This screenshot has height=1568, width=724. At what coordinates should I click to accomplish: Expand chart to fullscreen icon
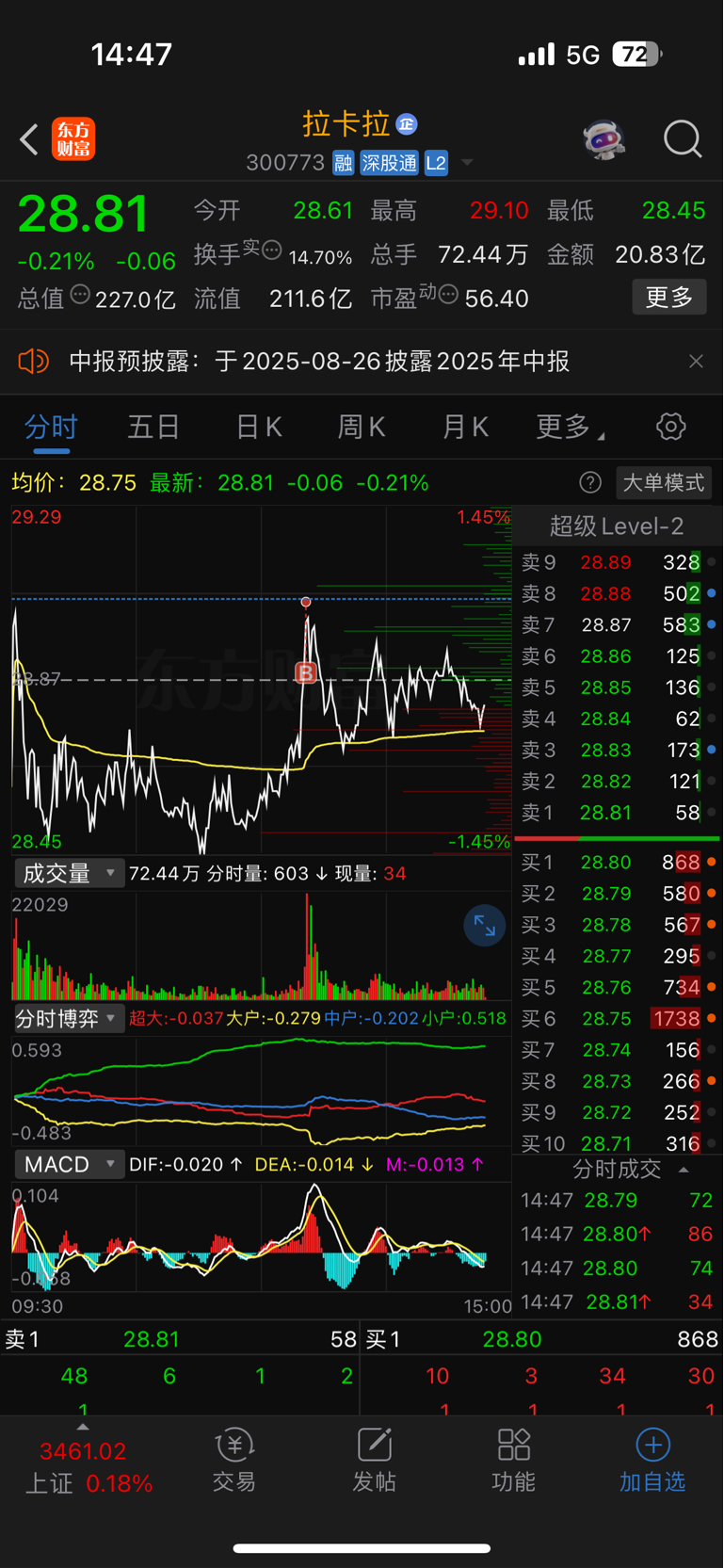click(485, 927)
